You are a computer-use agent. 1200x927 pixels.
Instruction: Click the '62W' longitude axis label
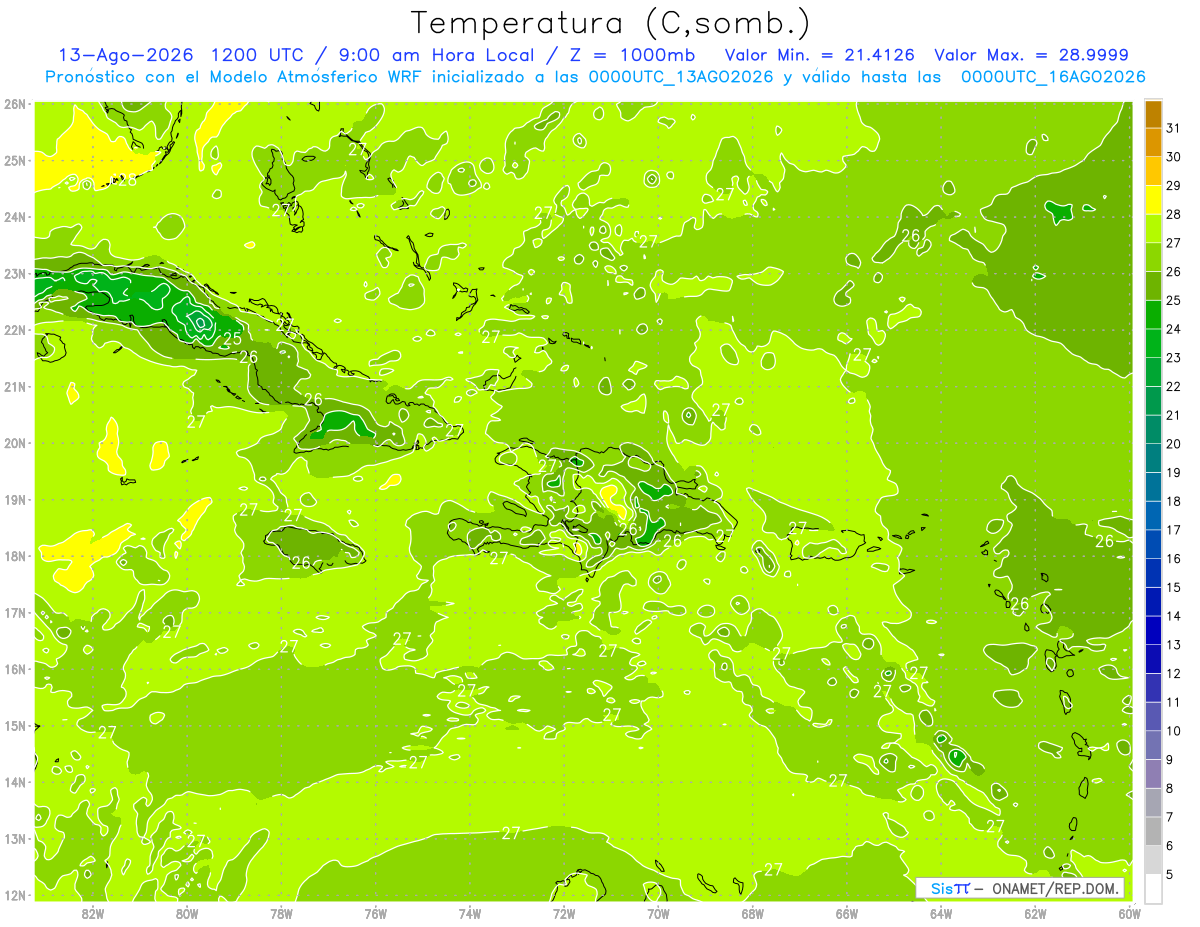pos(1035,913)
